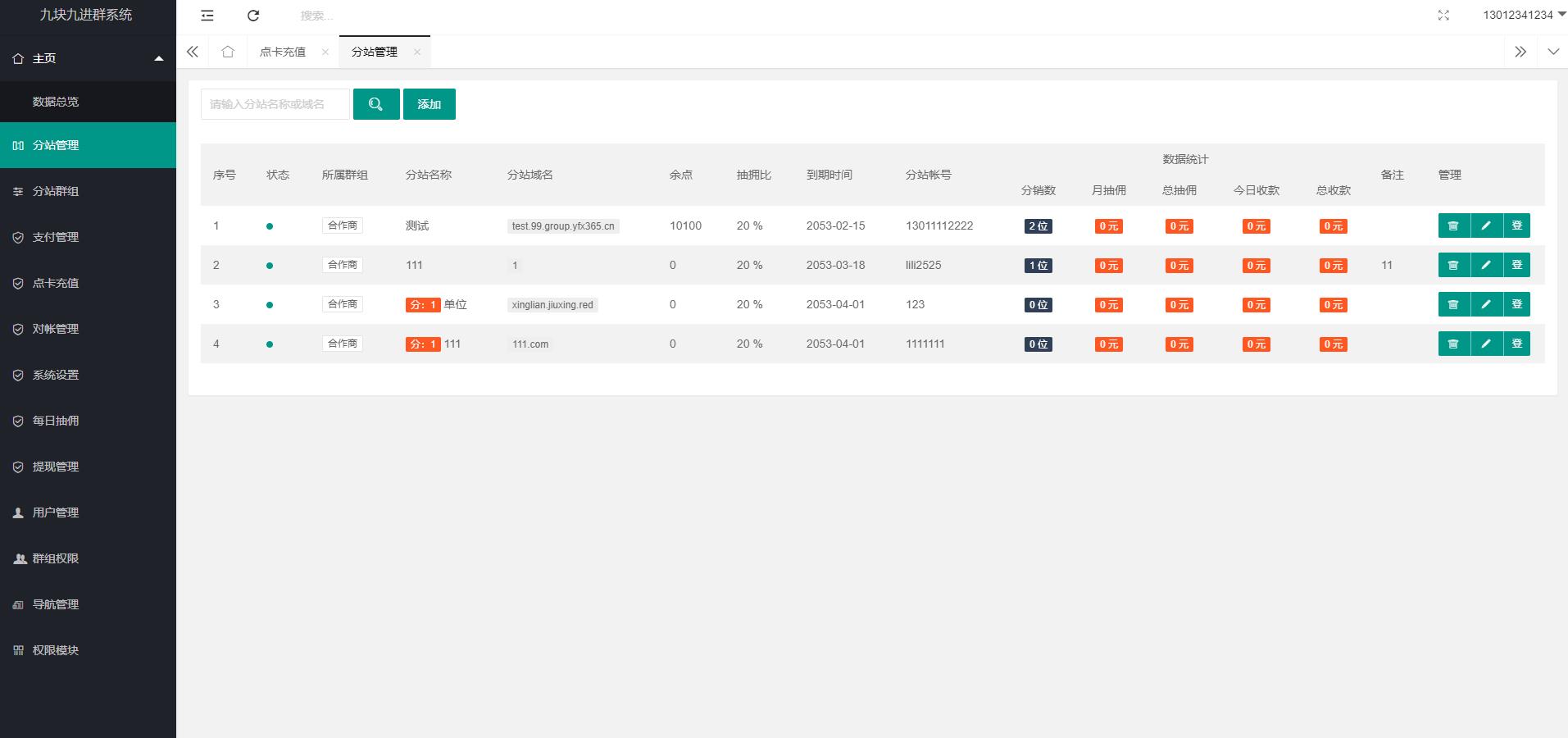Click the sub-site name search input field
The height and width of the screenshot is (738, 1568).
[275, 104]
